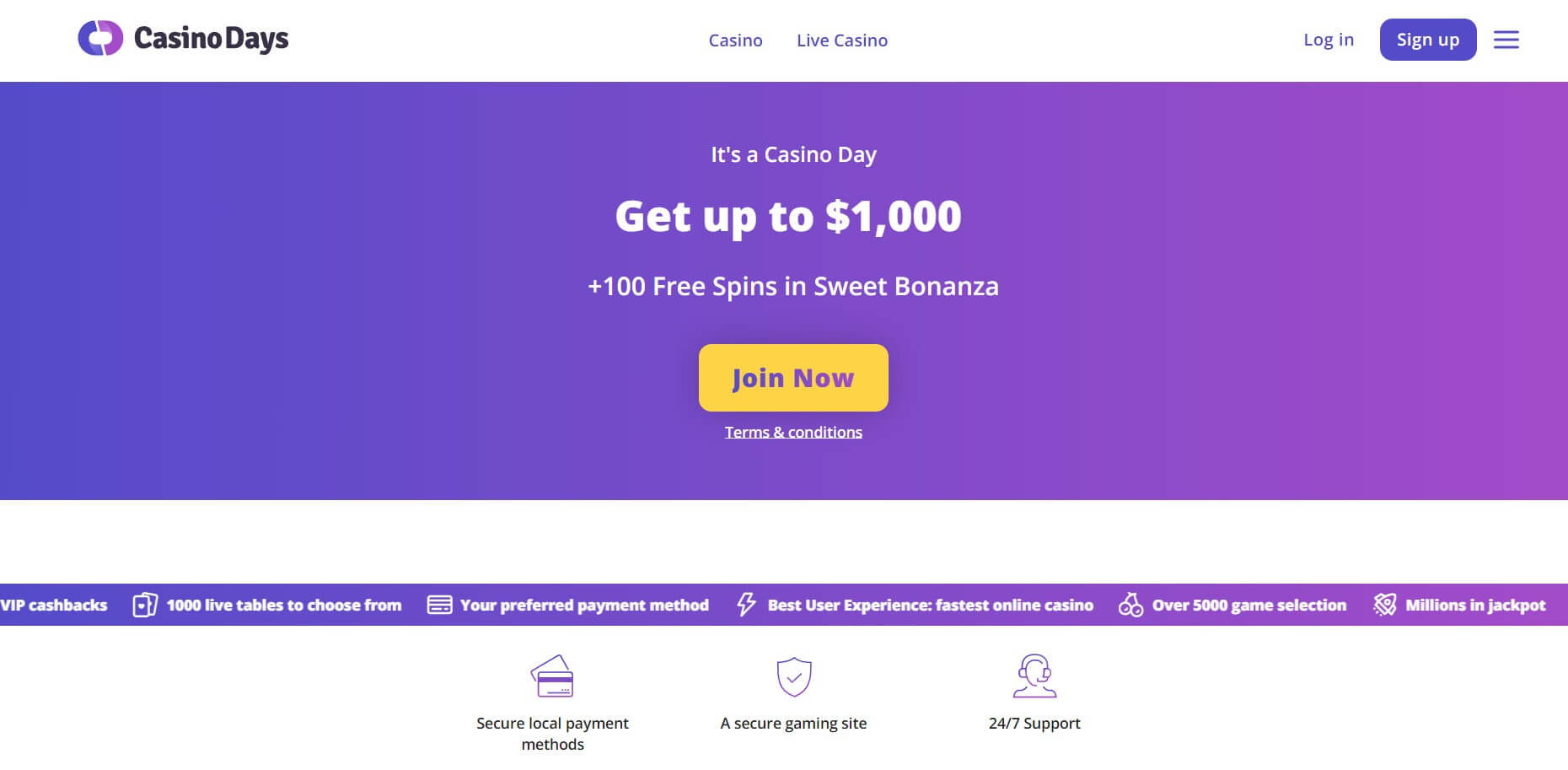Click the jackpot rocket icon
Image resolution: width=1568 pixels, height=770 pixels.
1384,604
